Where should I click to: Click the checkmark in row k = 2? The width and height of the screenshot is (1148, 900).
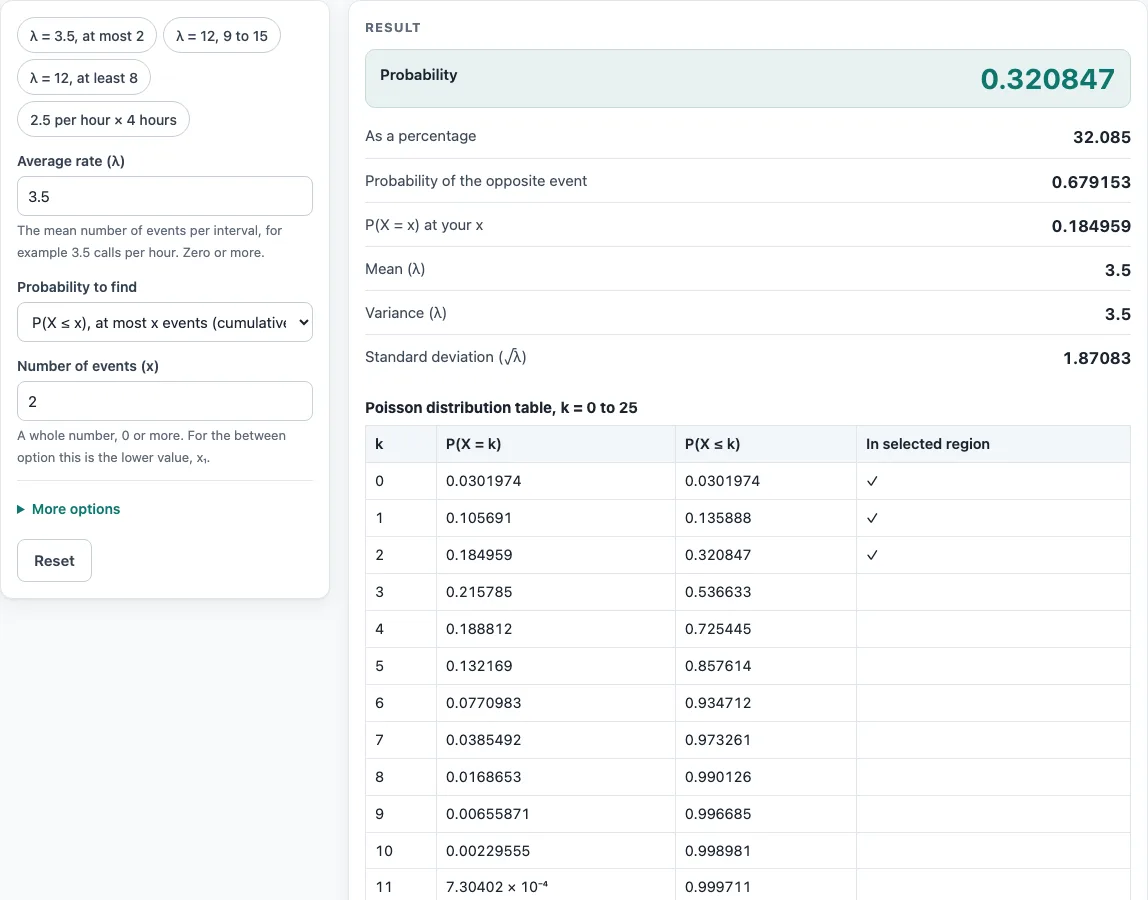pos(872,555)
